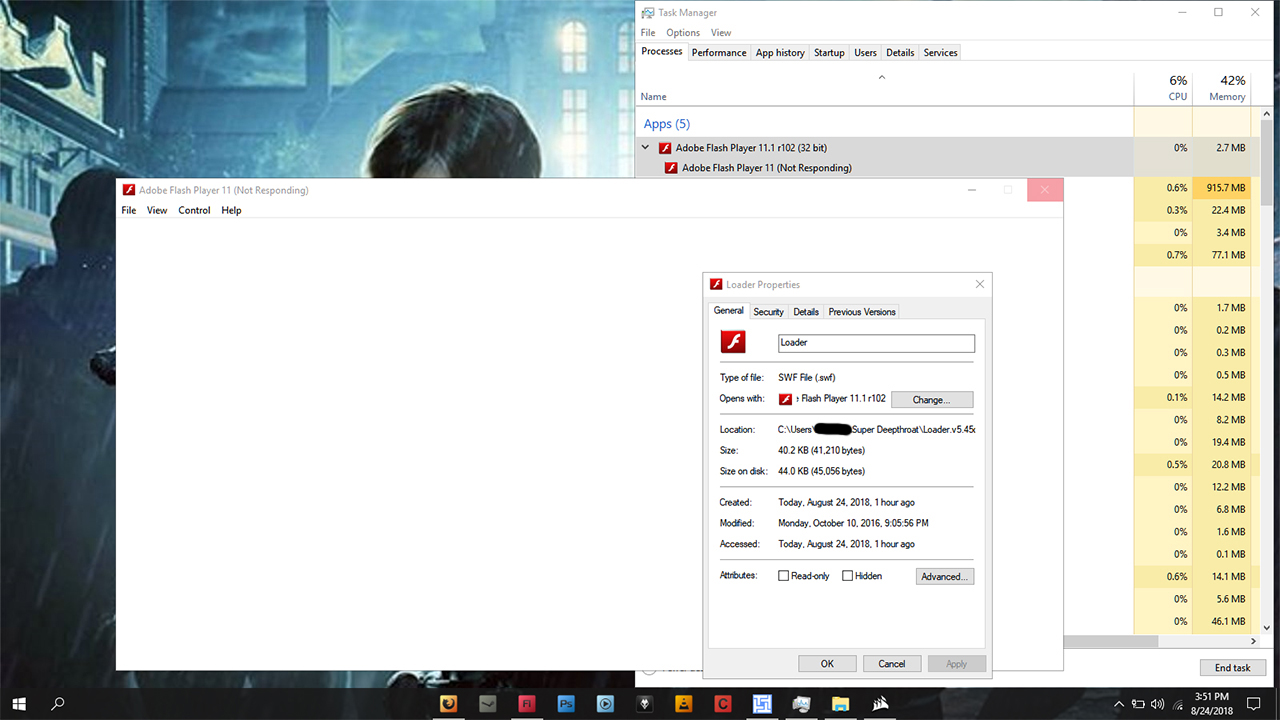The width and height of the screenshot is (1280, 720).
Task: Open CCleaner from the taskbar
Action: [x=722, y=704]
